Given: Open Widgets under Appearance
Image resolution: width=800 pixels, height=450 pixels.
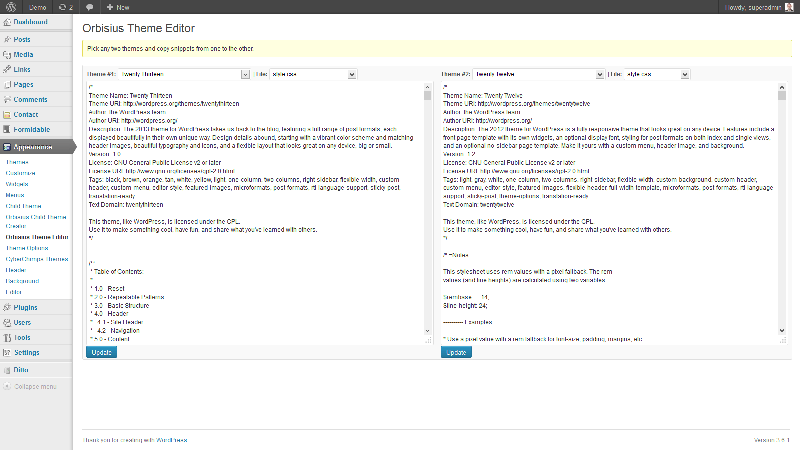Looking at the screenshot, I should pyautogui.click(x=17, y=184).
